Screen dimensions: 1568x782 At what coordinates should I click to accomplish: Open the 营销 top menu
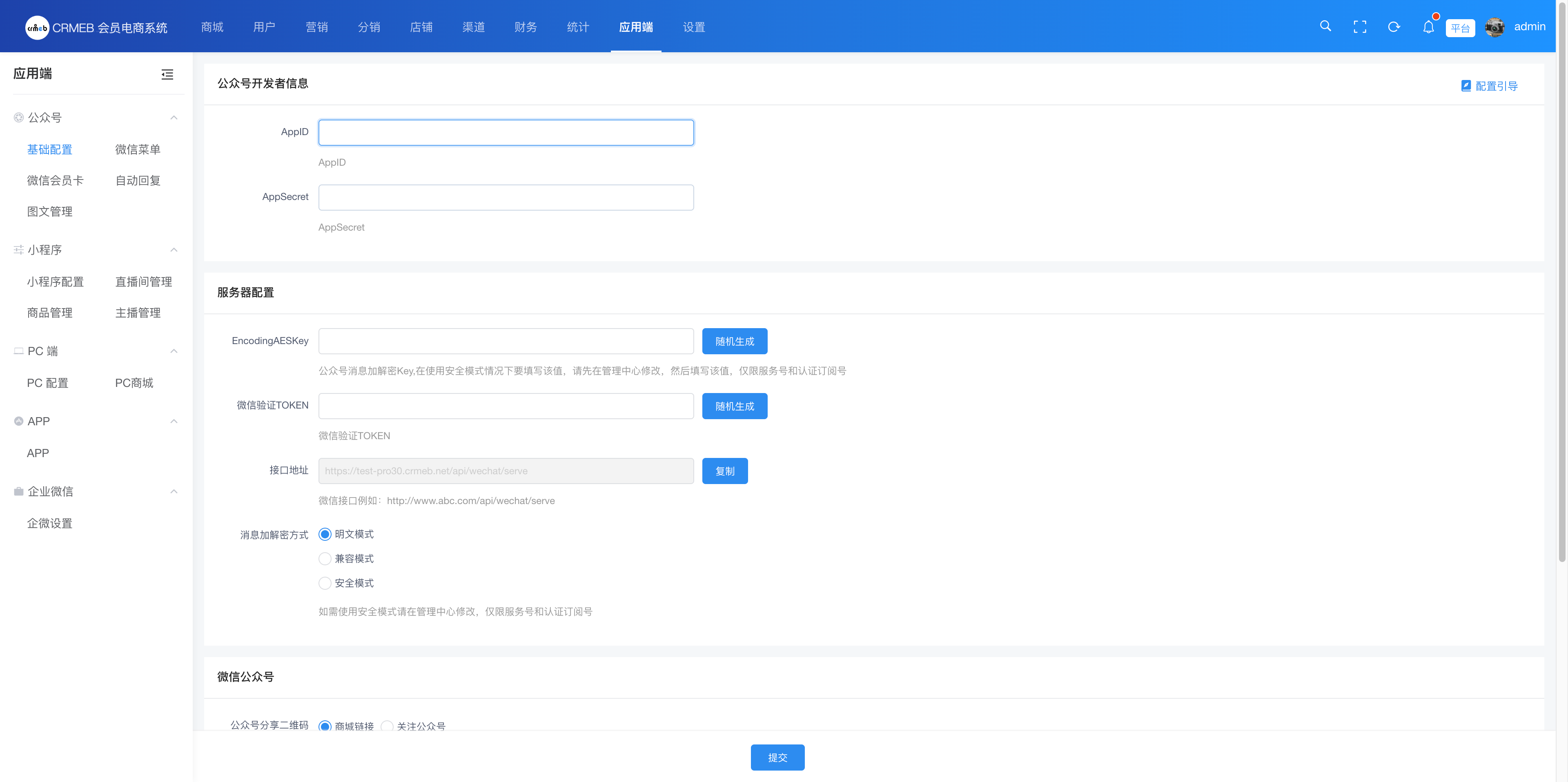316,27
